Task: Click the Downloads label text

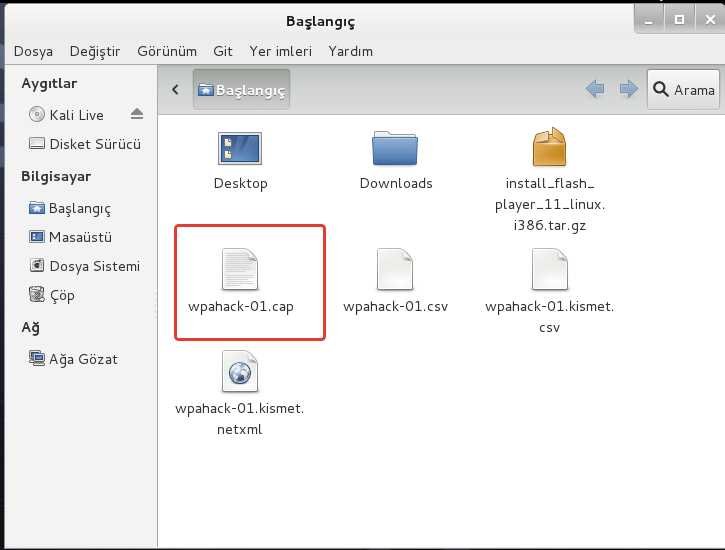Action: [396, 183]
